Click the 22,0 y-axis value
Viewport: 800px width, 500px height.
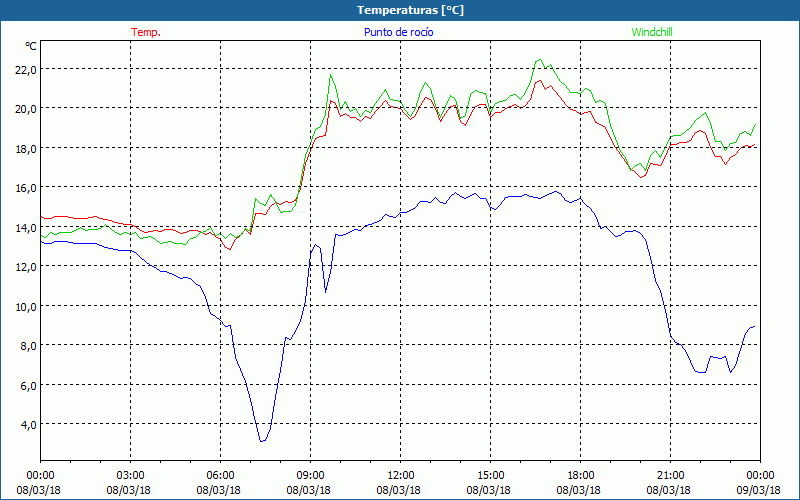(26, 70)
